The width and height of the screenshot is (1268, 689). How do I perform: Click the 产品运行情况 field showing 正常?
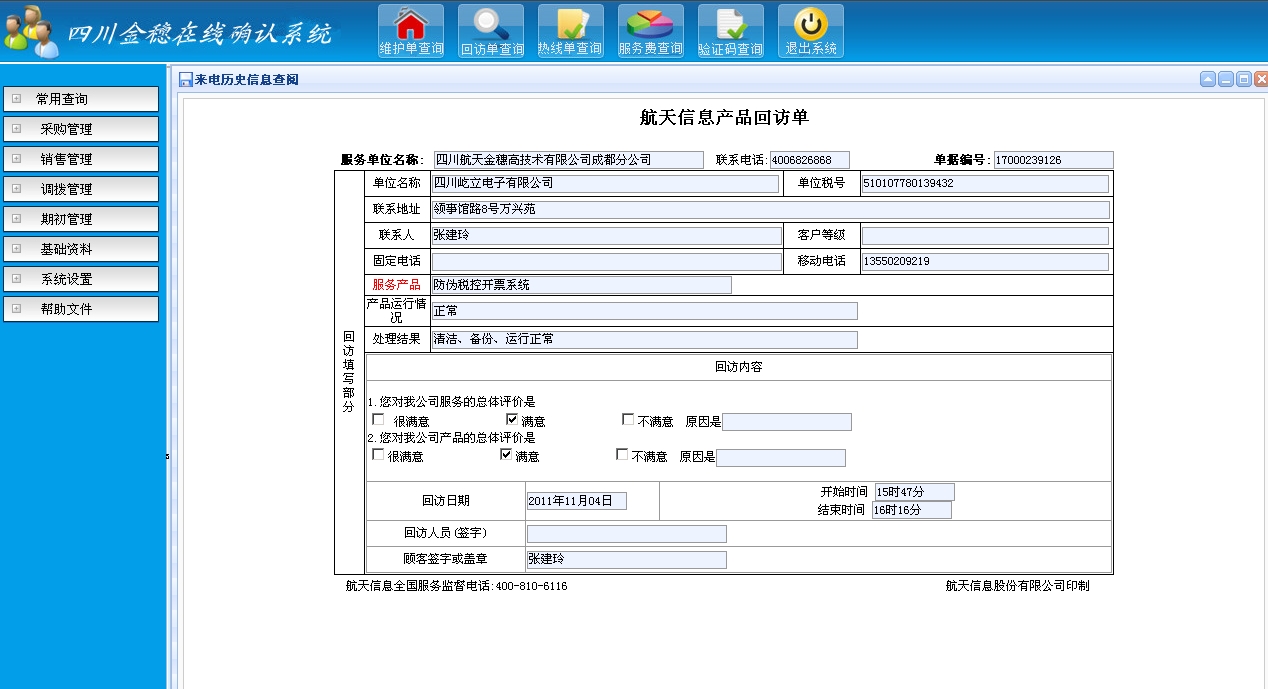click(x=644, y=311)
